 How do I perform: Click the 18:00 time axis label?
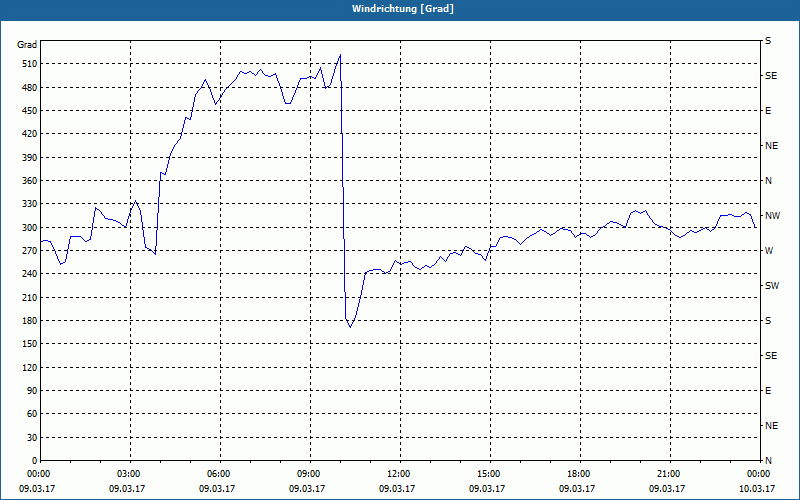tap(580, 474)
